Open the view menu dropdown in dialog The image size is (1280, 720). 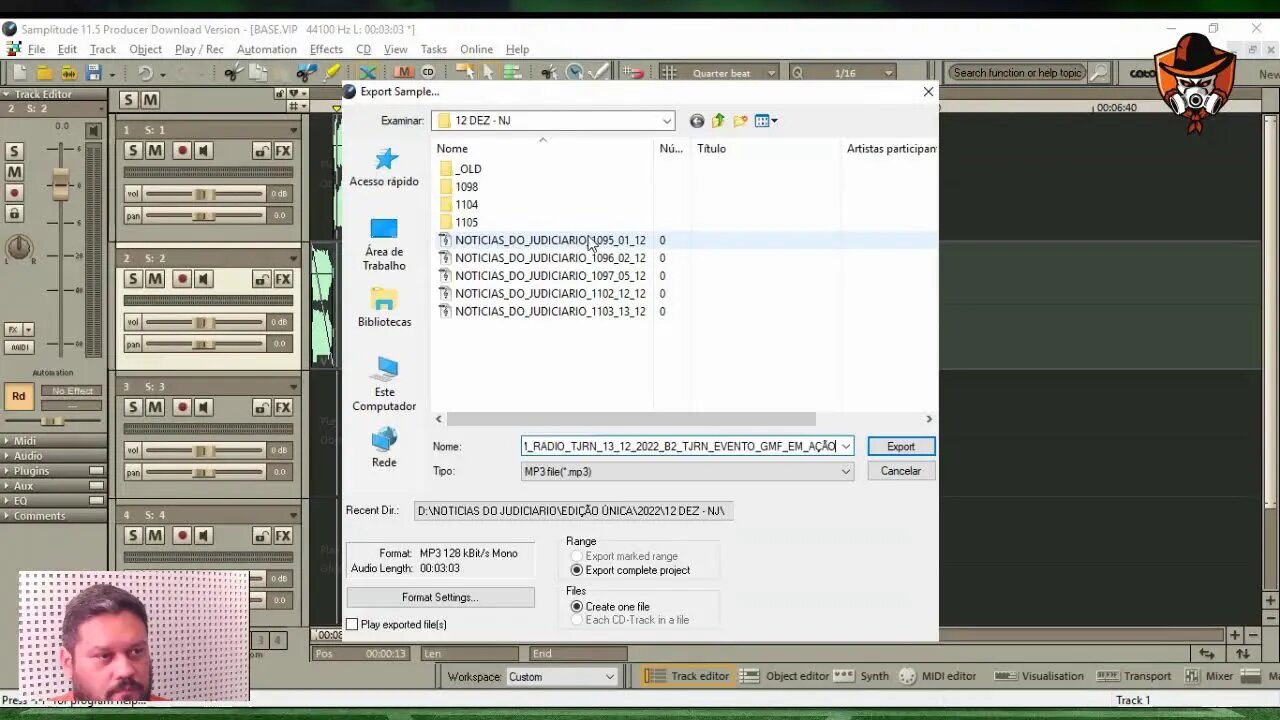(775, 121)
